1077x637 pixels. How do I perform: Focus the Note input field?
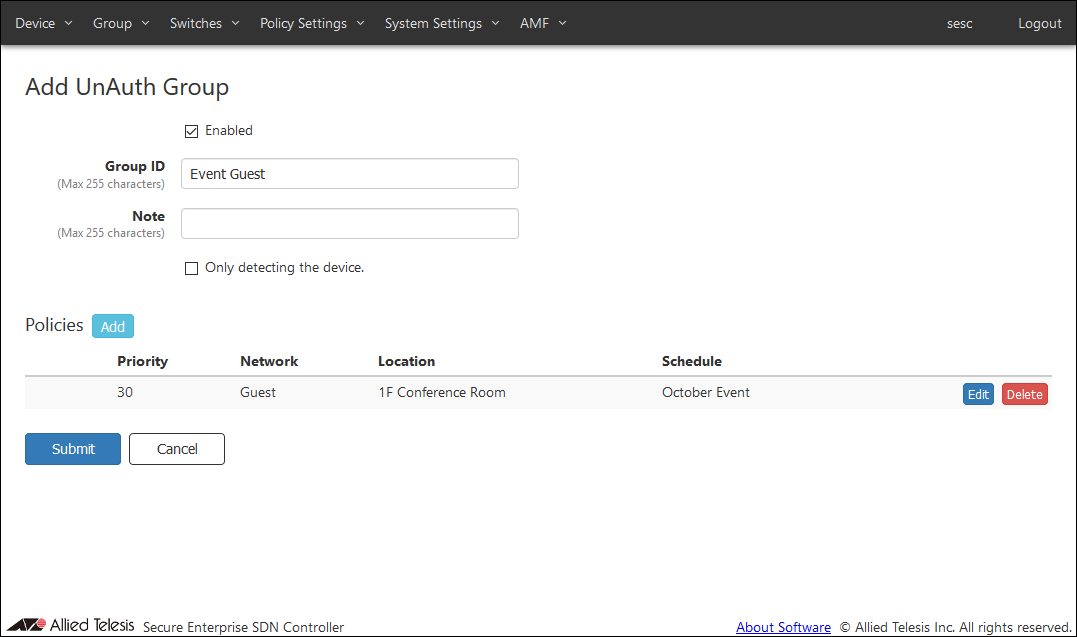tap(350, 224)
